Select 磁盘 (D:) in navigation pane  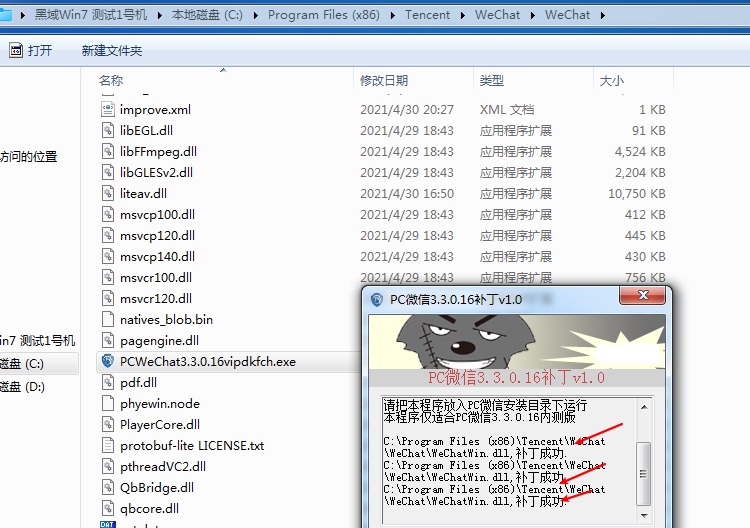22,386
